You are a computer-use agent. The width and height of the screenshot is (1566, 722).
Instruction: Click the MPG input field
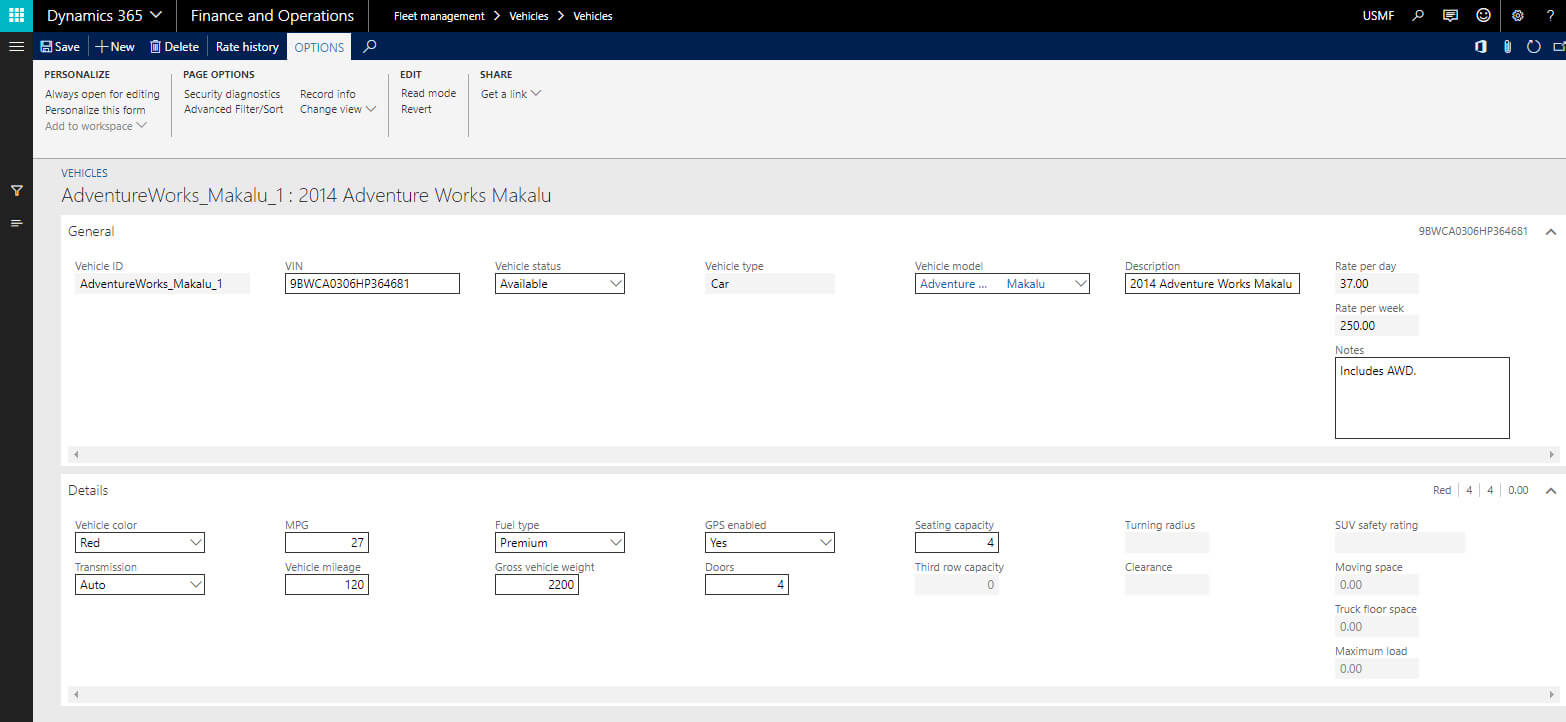(x=327, y=543)
